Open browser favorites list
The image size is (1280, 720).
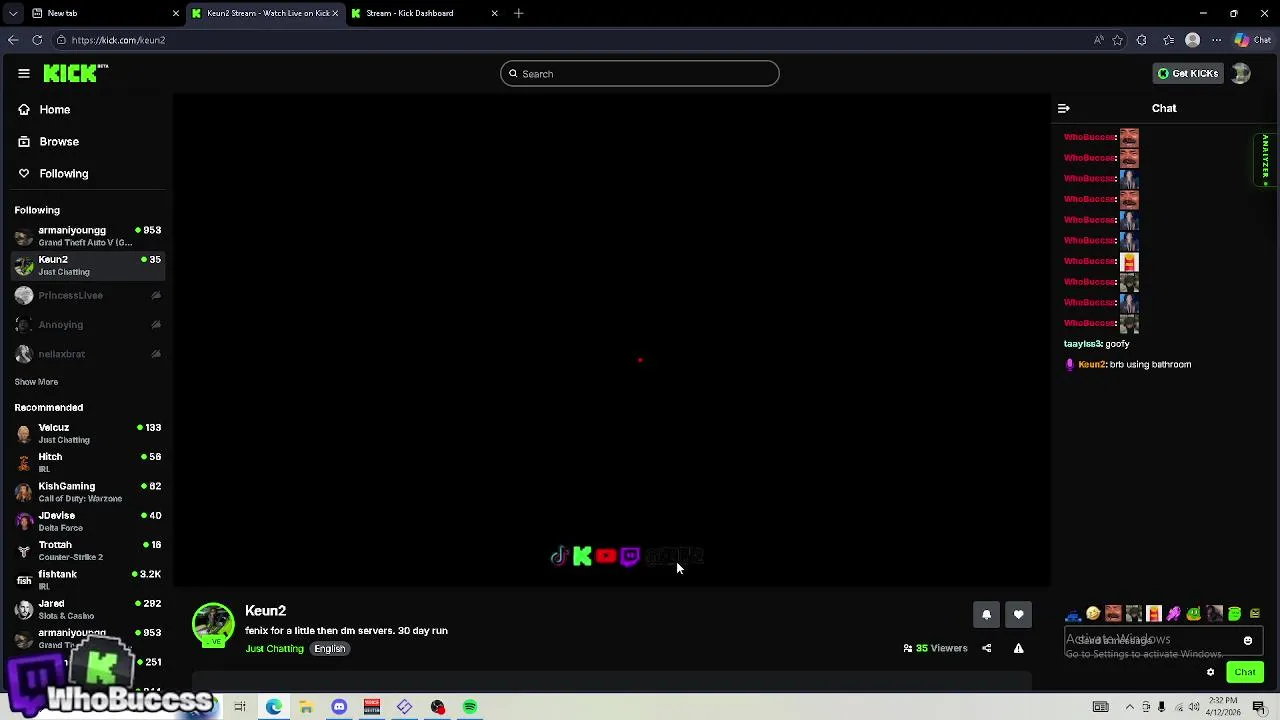(x=1168, y=40)
